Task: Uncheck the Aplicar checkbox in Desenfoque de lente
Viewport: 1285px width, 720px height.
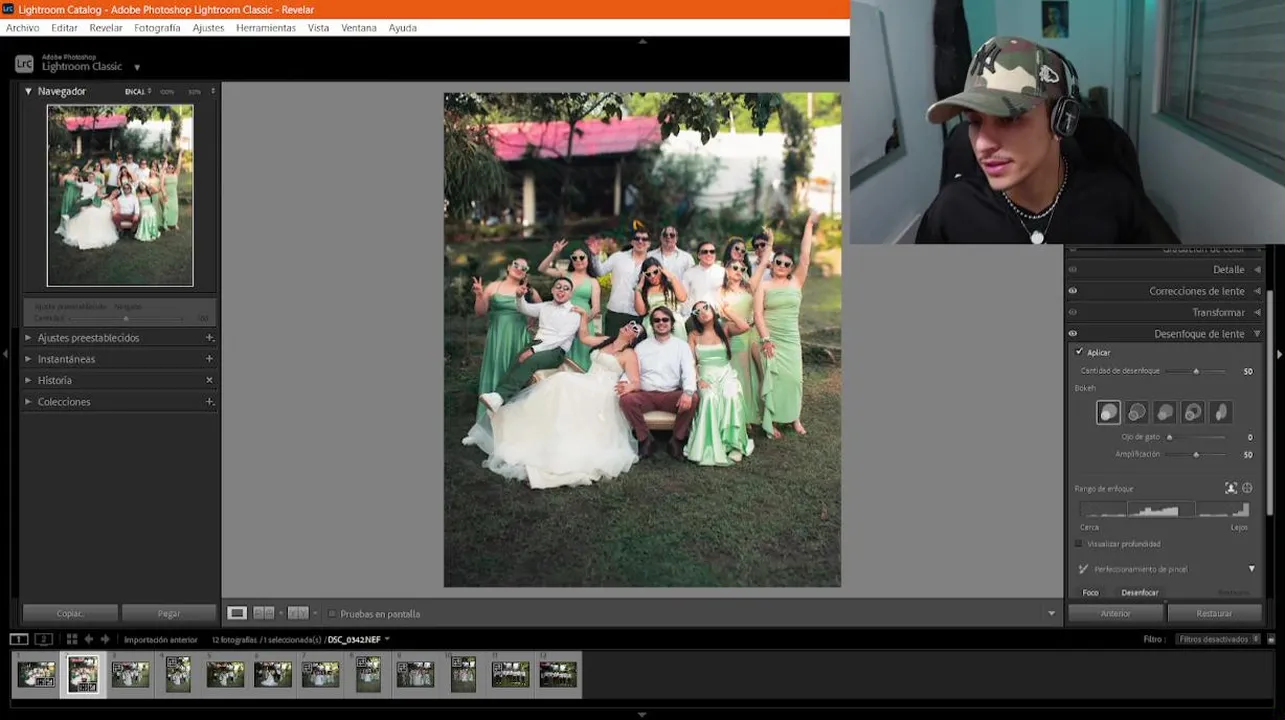Action: pyautogui.click(x=1079, y=352)
